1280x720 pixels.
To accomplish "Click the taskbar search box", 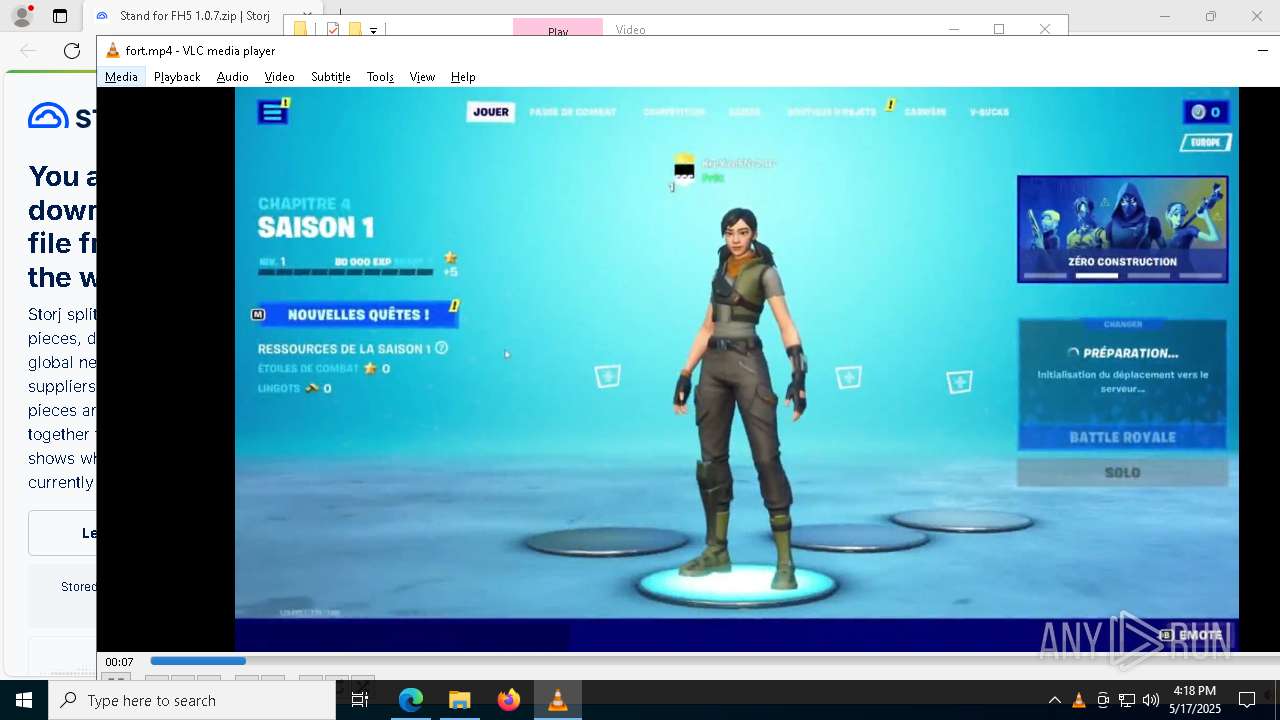I will 192,700.
